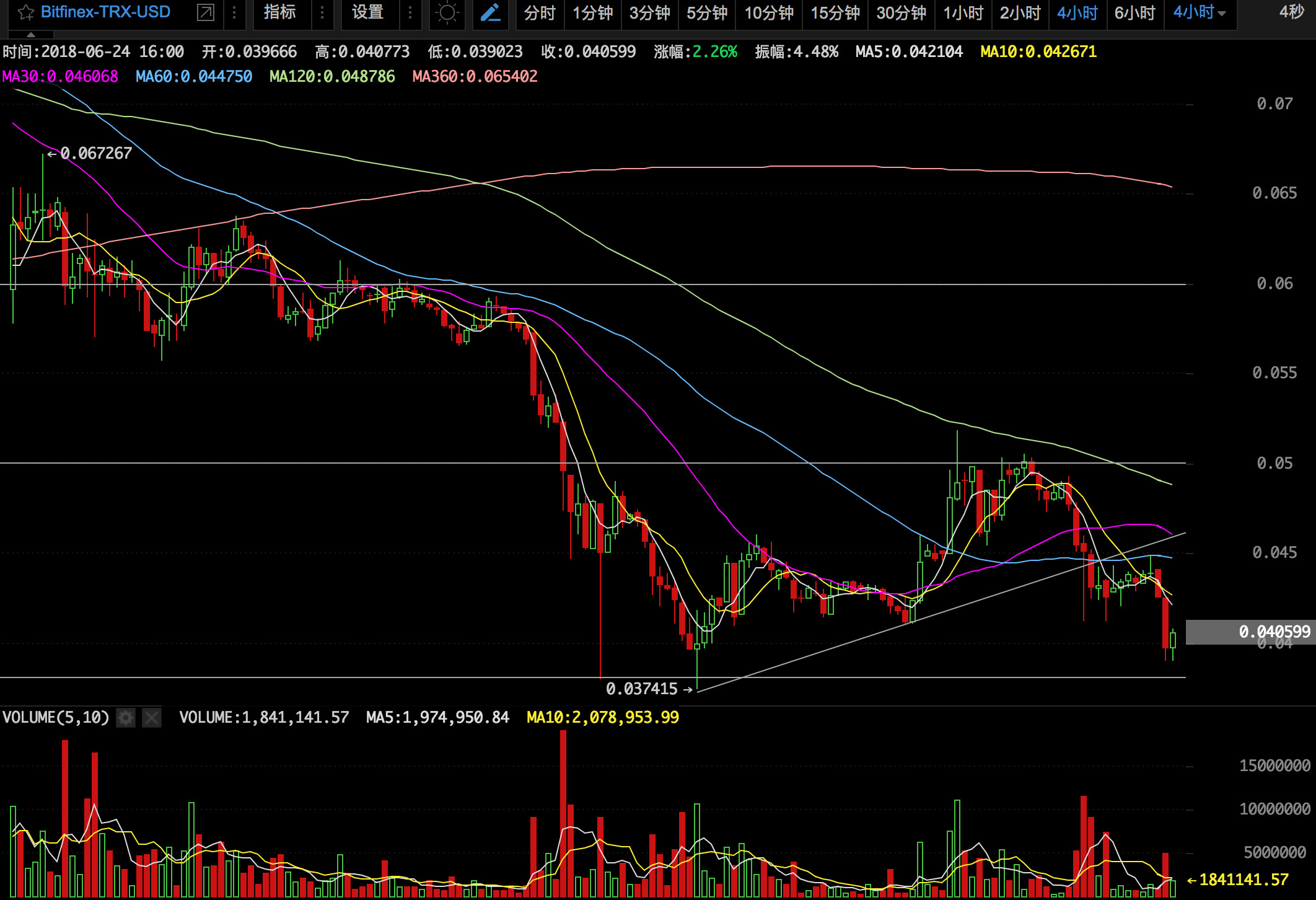Open more options next to Bitfinex-TRX-USD
This screenshot has height=900, width=1316.
coord(234,12)
